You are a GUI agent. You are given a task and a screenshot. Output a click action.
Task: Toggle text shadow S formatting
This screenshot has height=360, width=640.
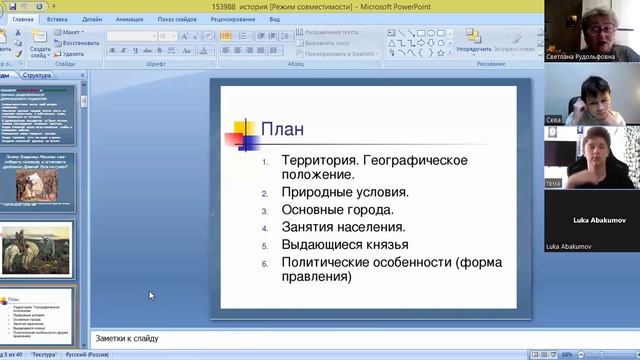coord(160,51)
